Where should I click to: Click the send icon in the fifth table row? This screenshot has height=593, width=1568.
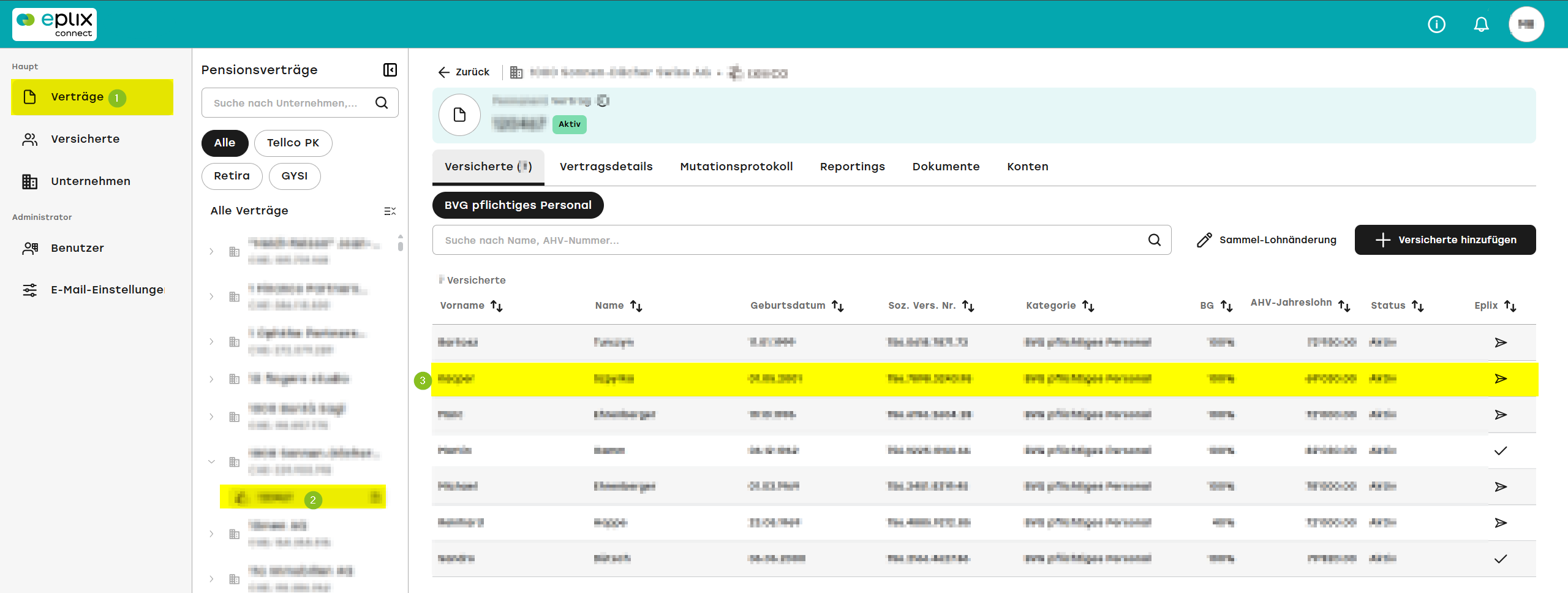1501,487
